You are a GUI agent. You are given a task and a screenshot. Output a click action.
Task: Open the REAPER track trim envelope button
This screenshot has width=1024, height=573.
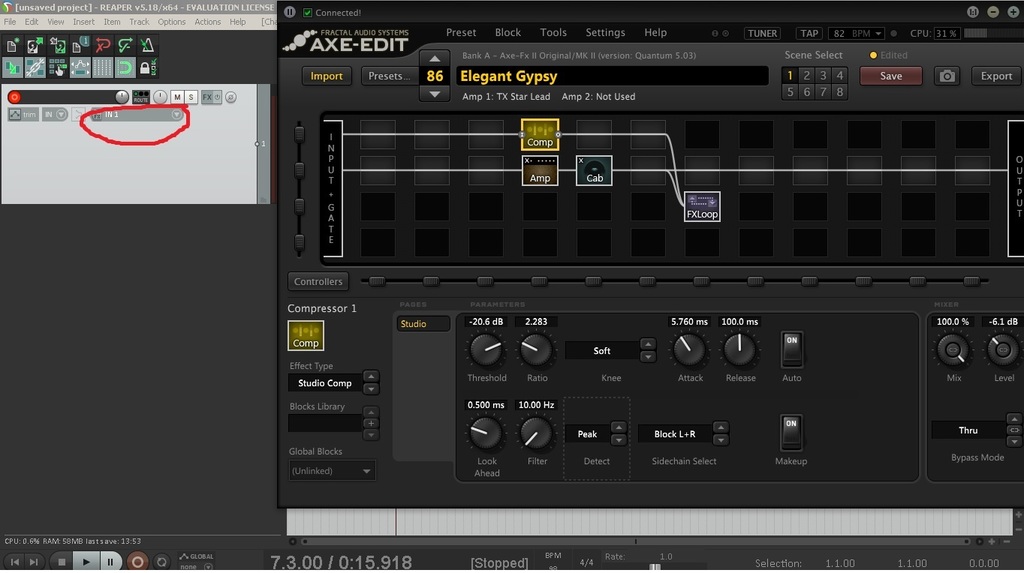(x=23, y=114)
